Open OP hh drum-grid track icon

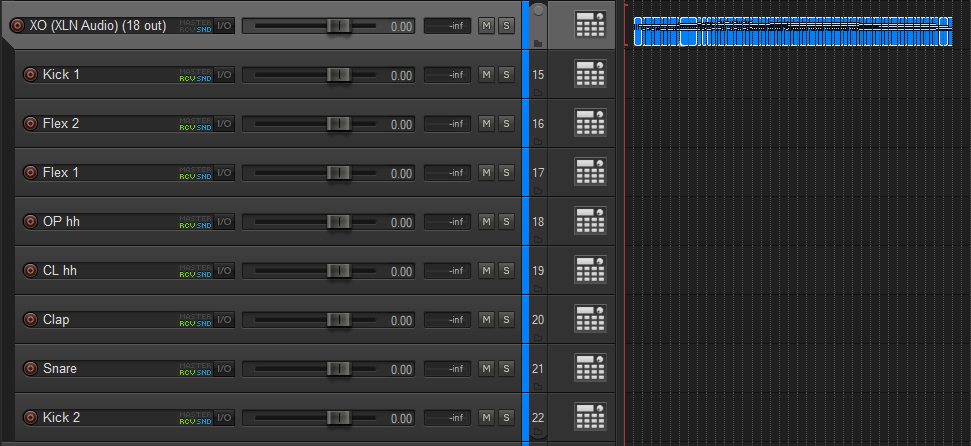click(590, 221)
